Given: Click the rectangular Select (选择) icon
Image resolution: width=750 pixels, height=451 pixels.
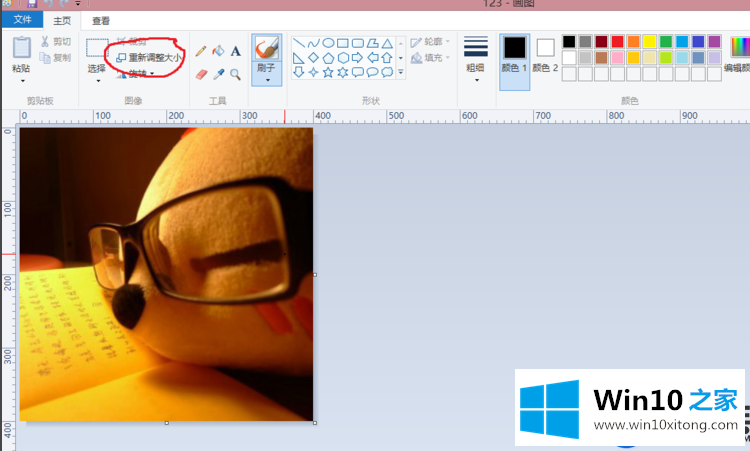Looking at the screenshot, I should point(97,48).
